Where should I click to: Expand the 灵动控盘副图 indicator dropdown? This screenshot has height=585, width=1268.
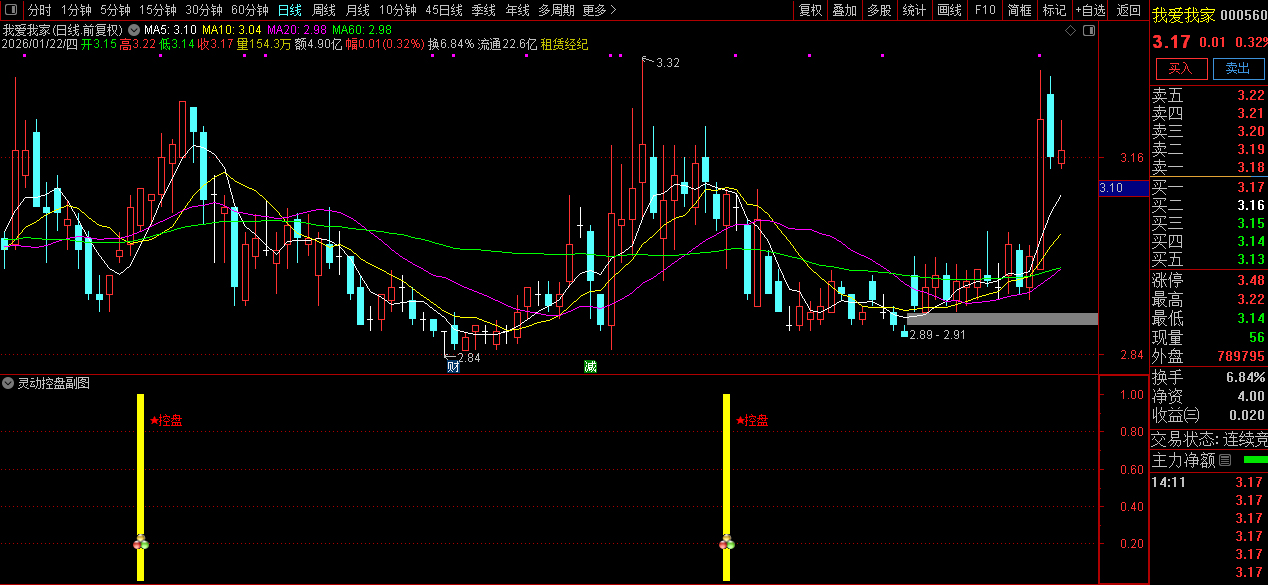click(x=8, y=383)
